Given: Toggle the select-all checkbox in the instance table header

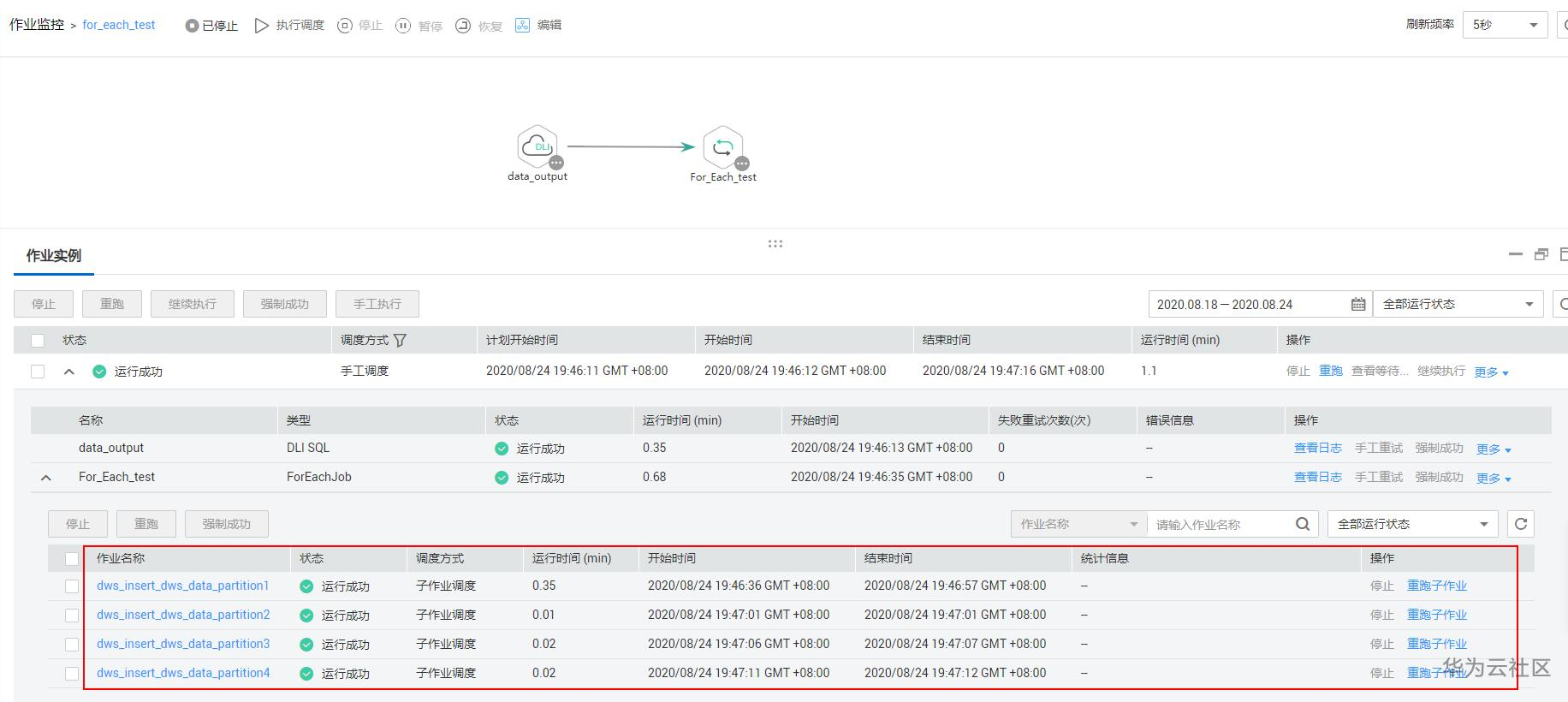Looking at the screenshot, I should (x=38, y=340).
